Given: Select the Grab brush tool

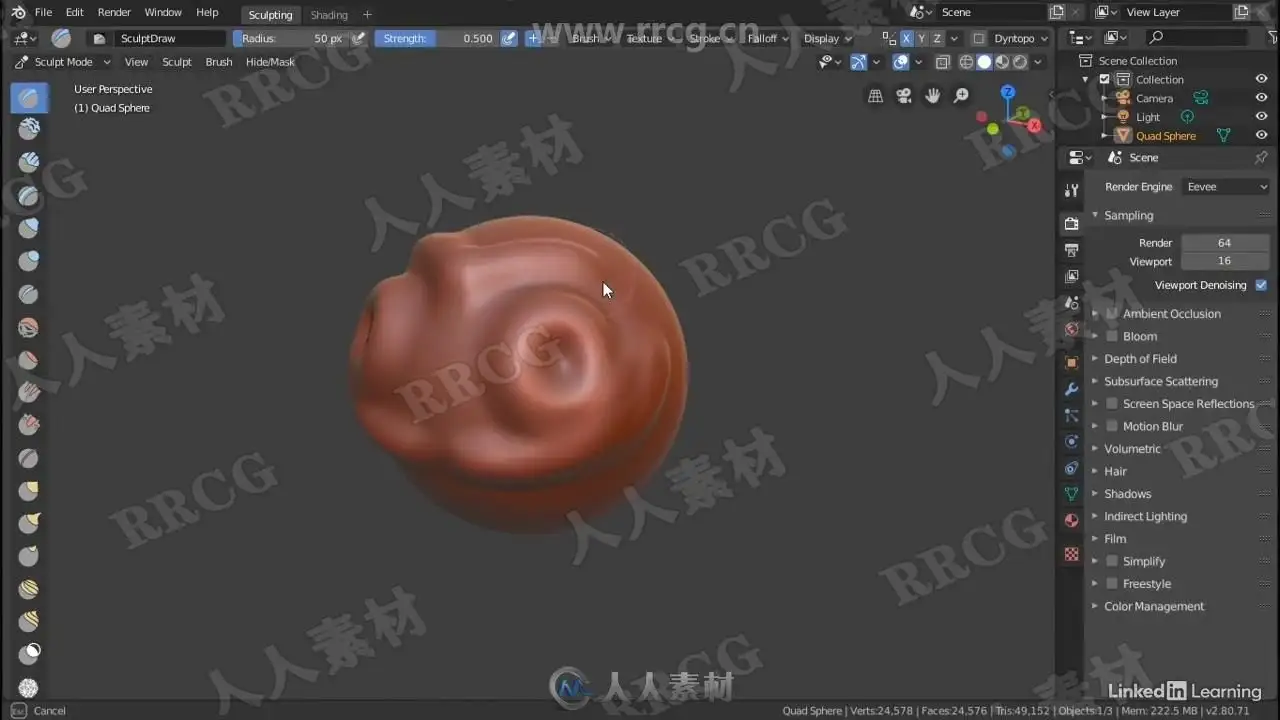Looking at the screenshot, I should click(x=29, y=491).
